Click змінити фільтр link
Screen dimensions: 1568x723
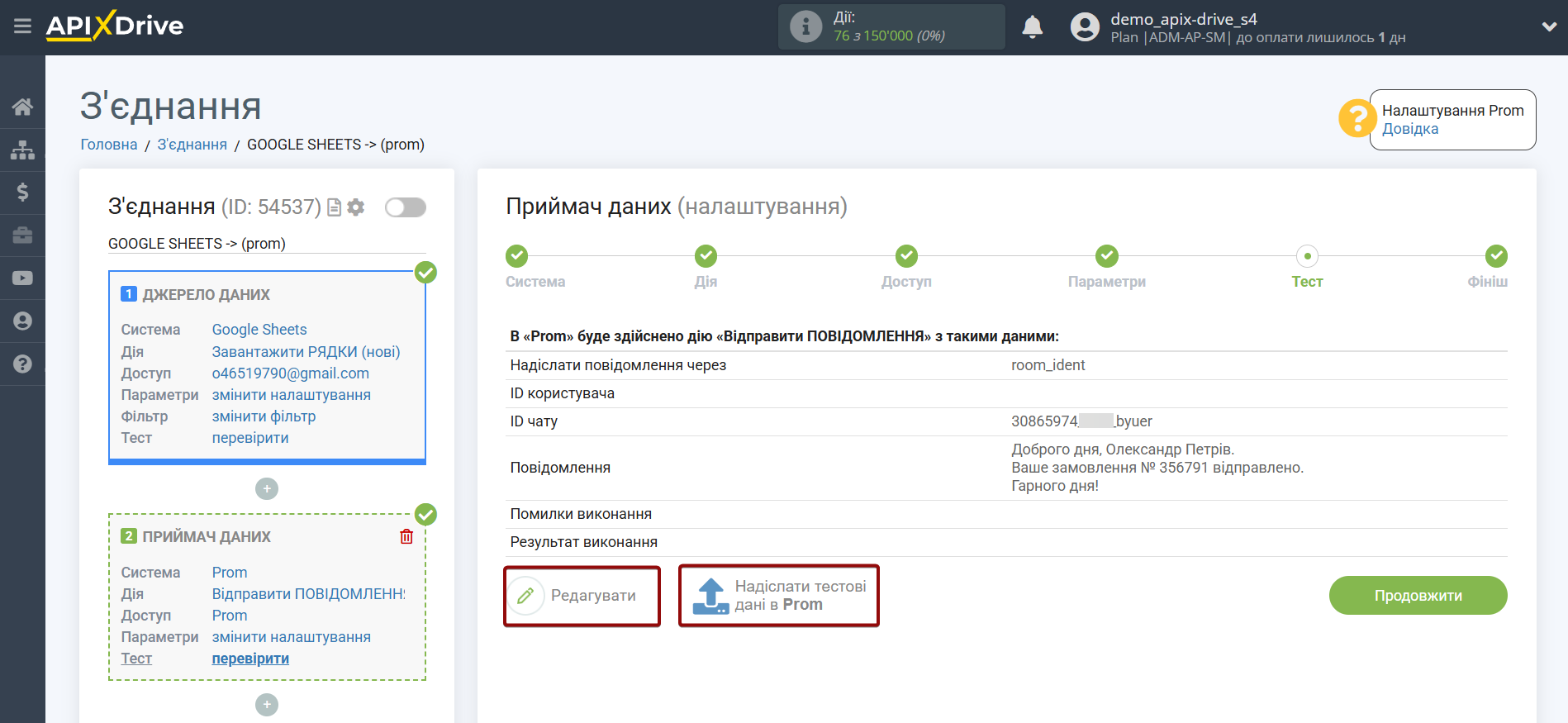pyautogui.click(x=264, y=416)
